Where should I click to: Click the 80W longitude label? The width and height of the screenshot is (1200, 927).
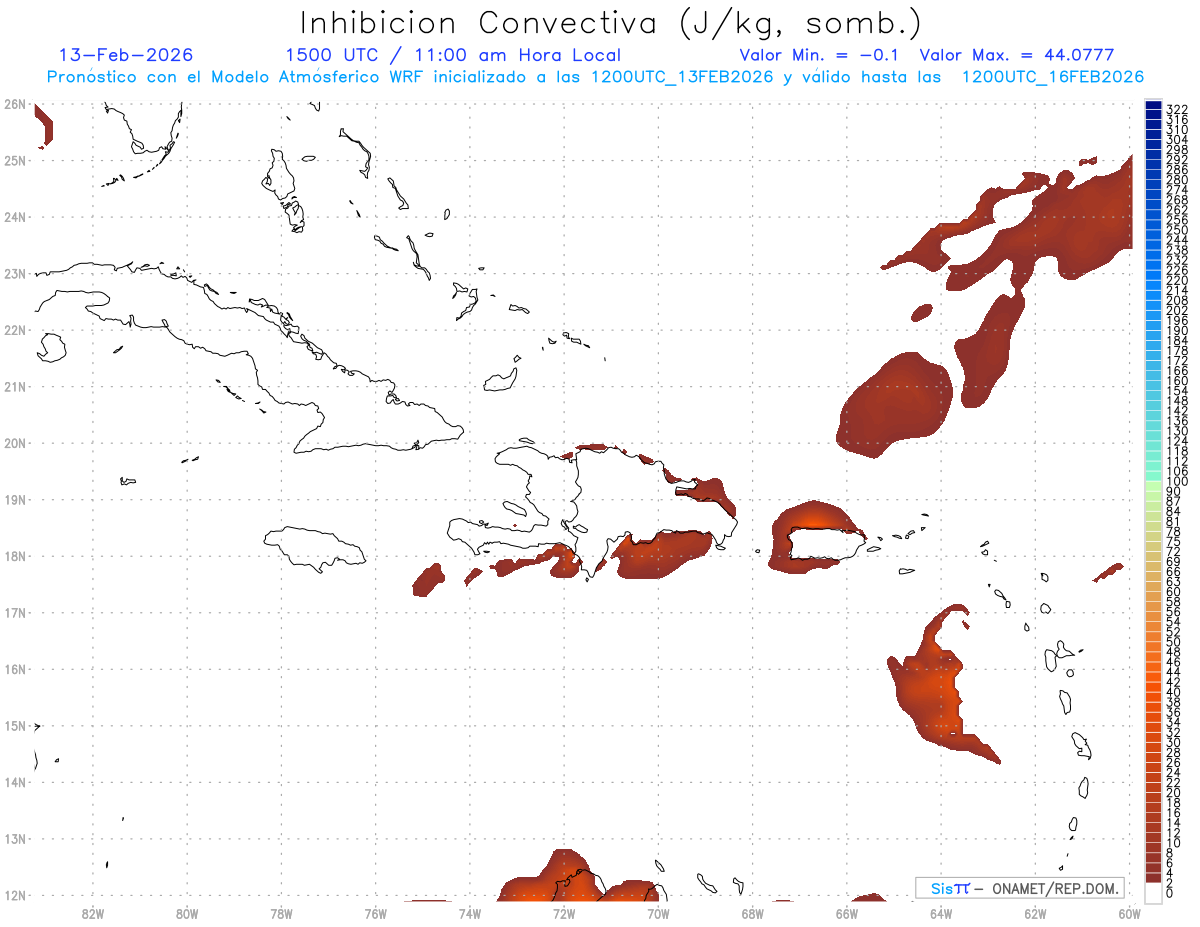tap(187, 913)
